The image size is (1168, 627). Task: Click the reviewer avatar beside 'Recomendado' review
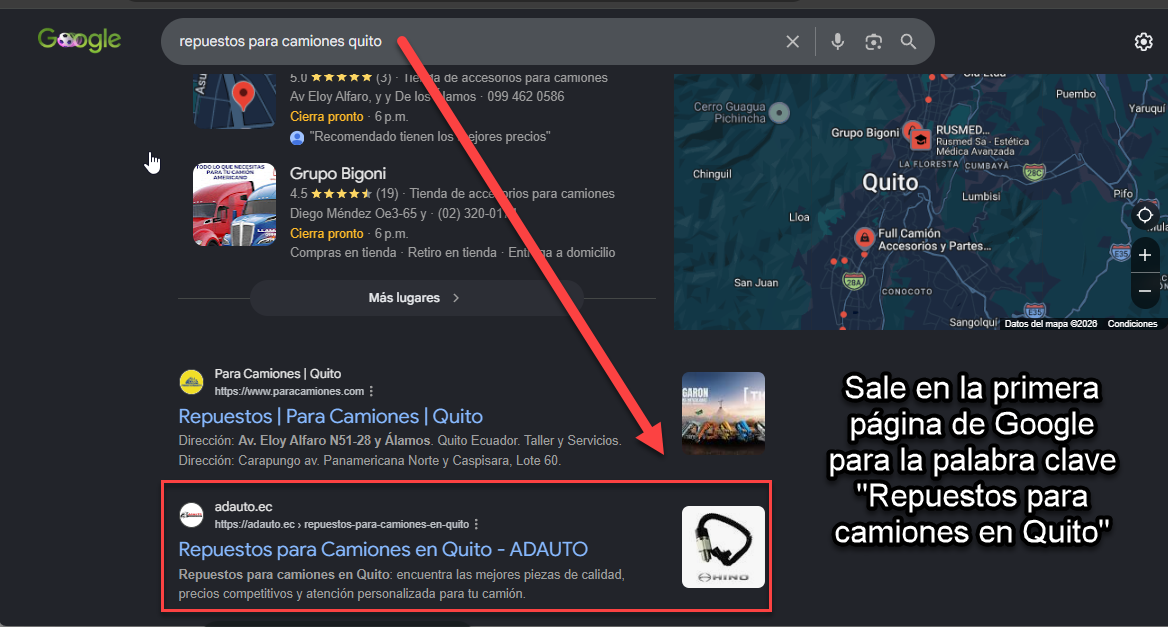297,138
